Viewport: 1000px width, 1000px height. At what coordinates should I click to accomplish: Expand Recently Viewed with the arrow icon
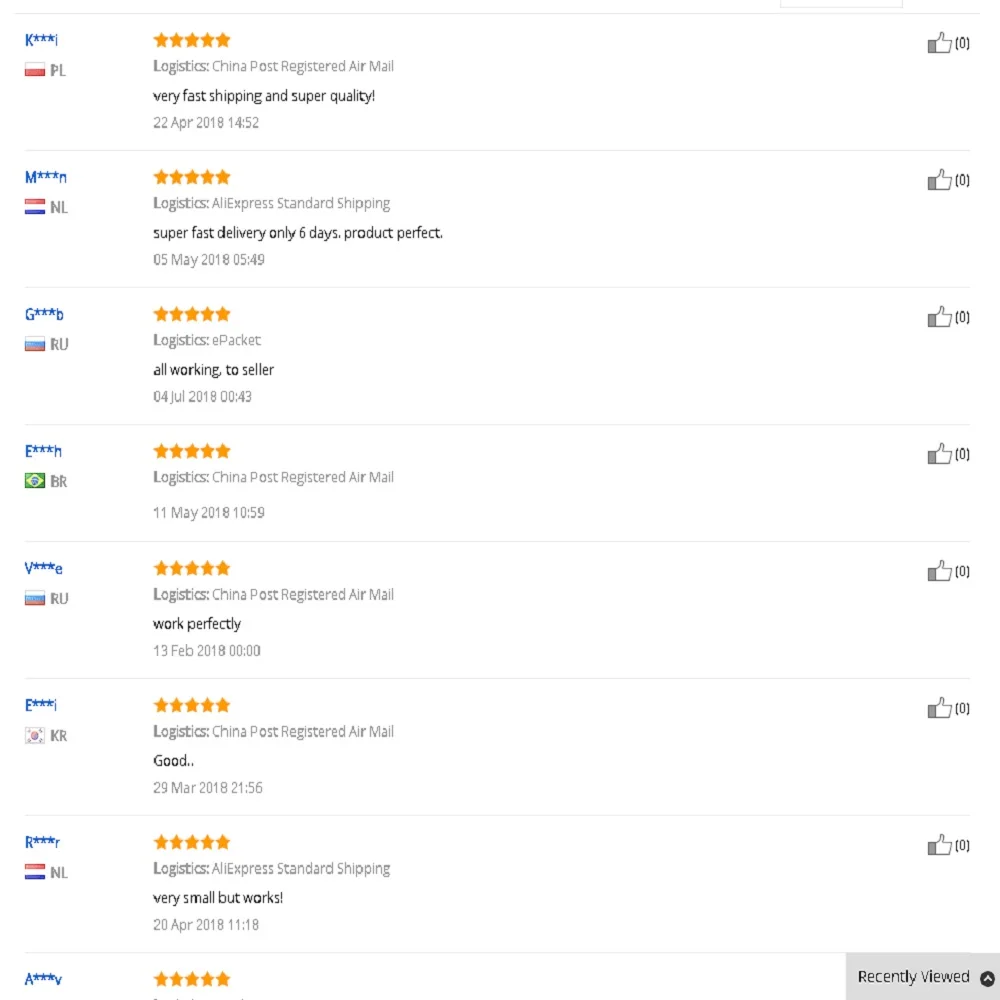[987, 978]
